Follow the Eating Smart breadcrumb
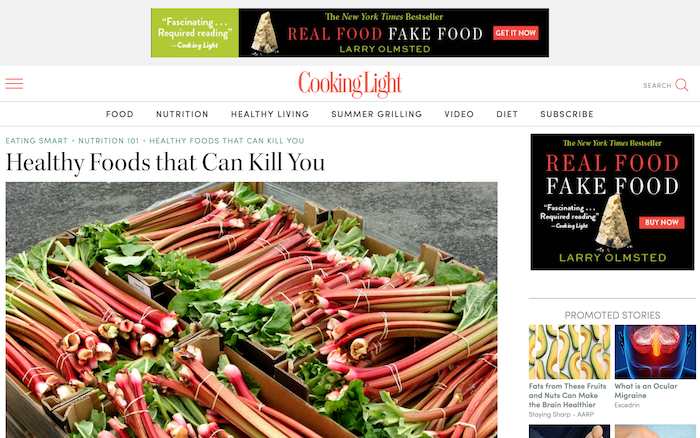The image size is (700, 438). click(37, 141)
